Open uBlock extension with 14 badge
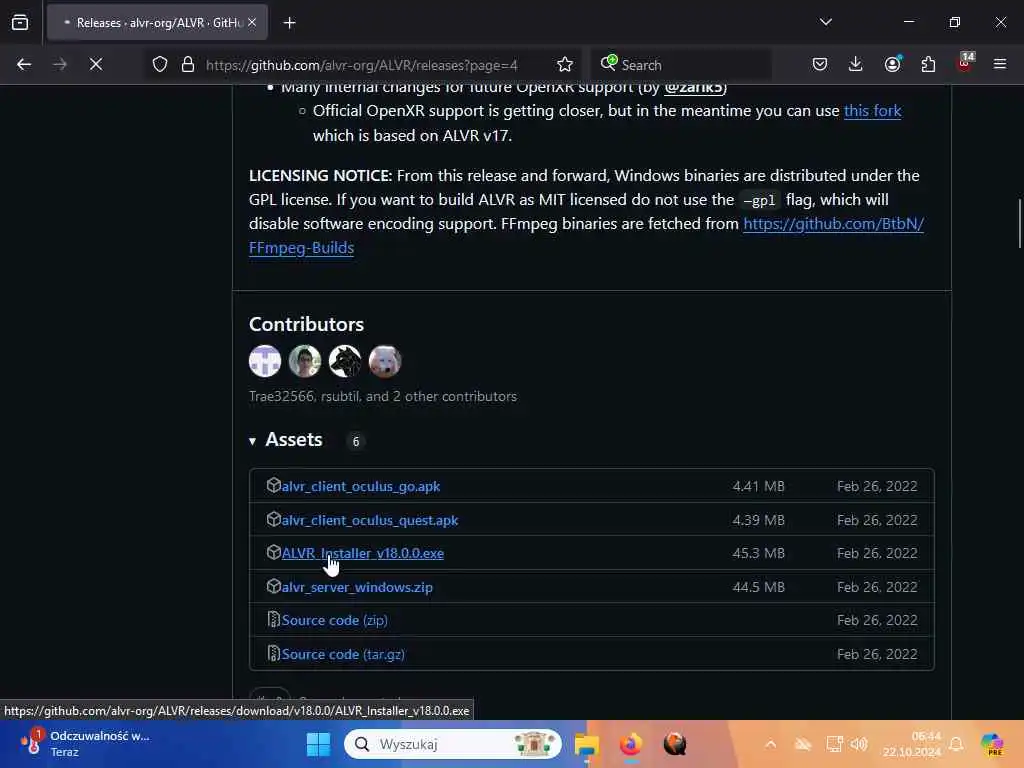The height and width of the screenshot is (768, 1024). click(x=965, y=63)
